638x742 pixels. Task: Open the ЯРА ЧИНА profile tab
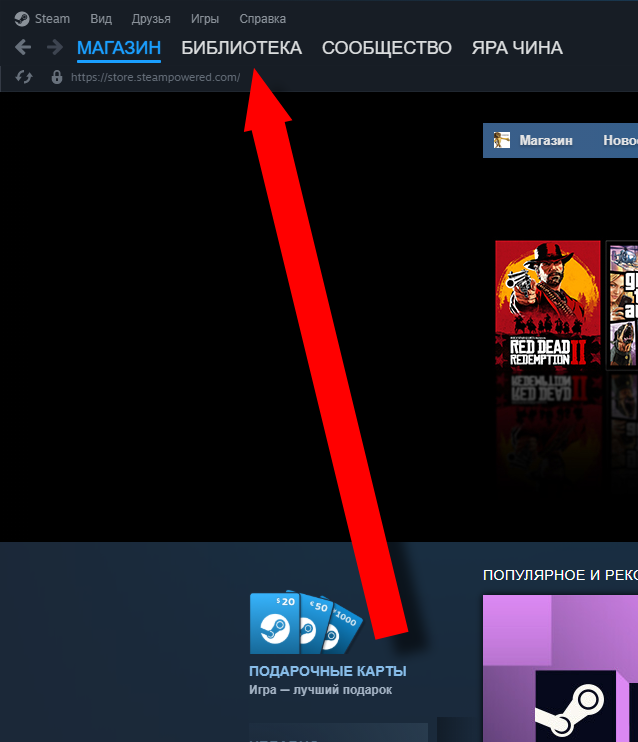(x=517, y=48)
